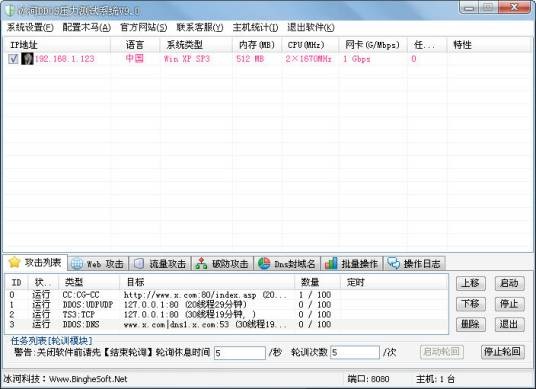Click the 退出软件(K) menu item

(311, 27)
